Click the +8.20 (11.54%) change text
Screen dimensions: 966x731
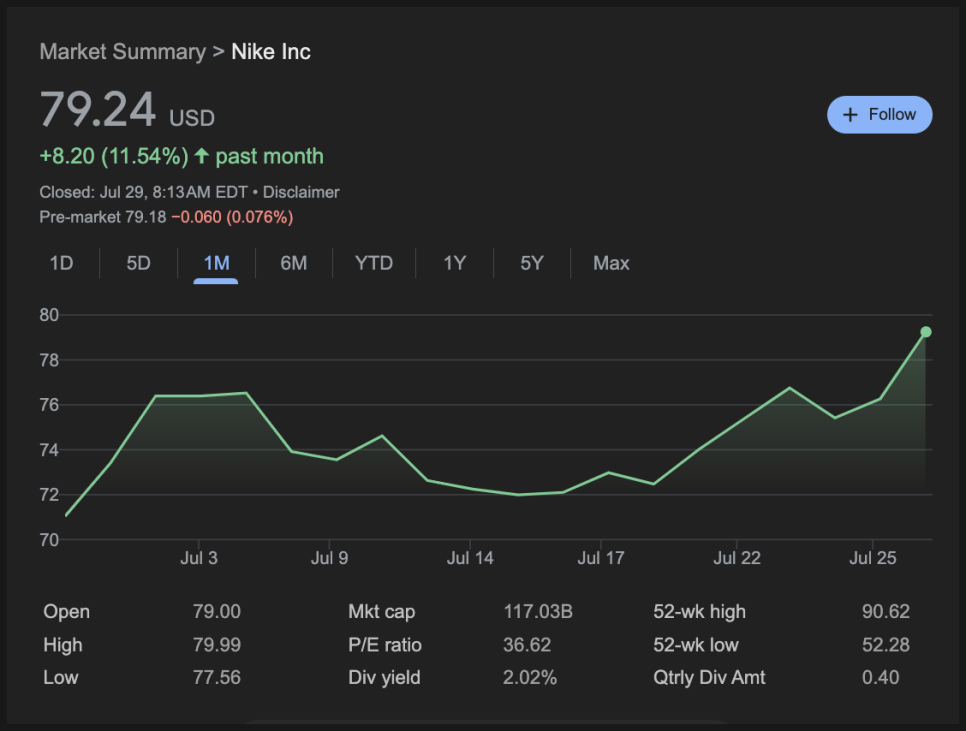(114, 156)
